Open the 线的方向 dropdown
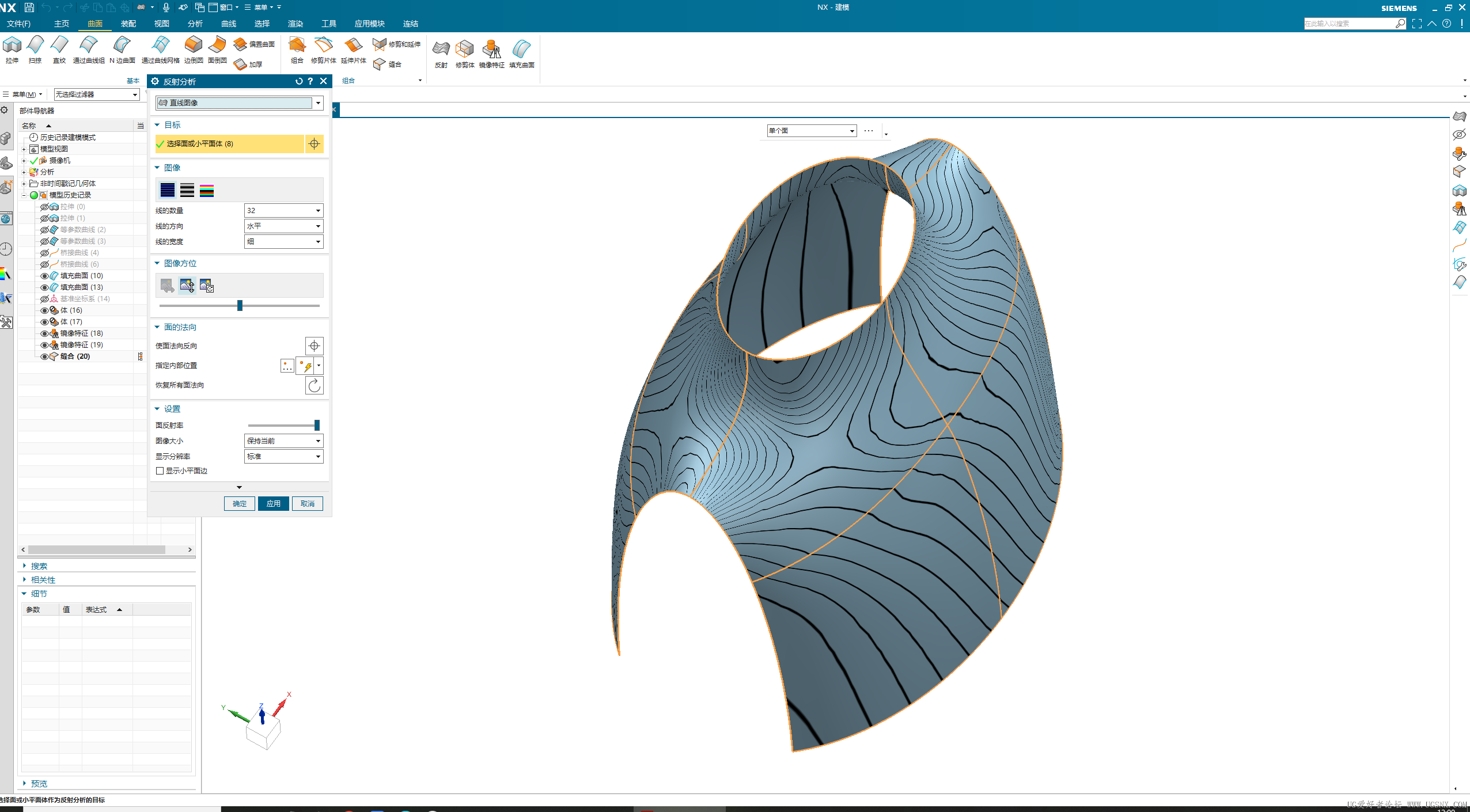This screenshot has height=812, width=1470. (x=283, y=226)
